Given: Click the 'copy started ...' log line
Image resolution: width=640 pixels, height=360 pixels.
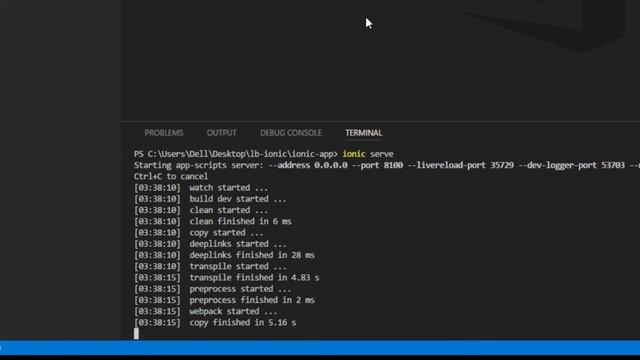Looking at the screenshot, I should pyautogui.click(x=198, y=233).
